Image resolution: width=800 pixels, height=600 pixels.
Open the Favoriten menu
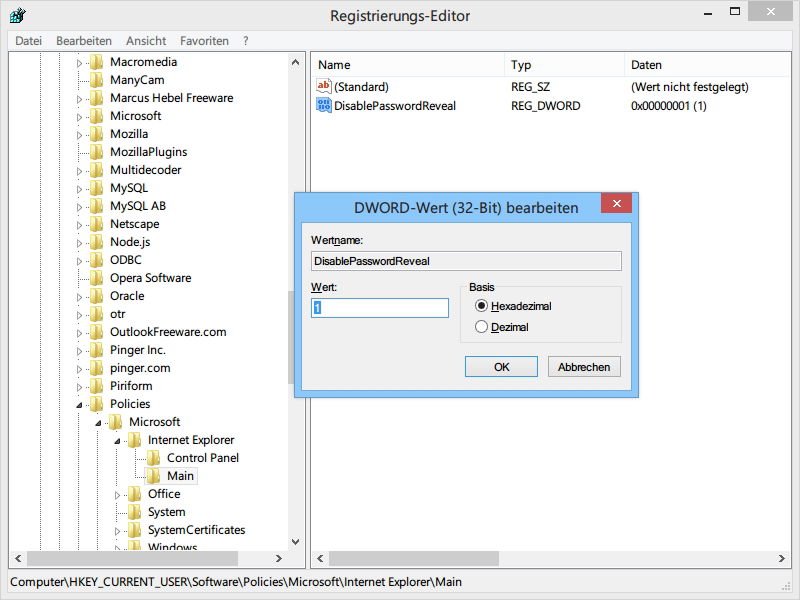pos(204,41)
